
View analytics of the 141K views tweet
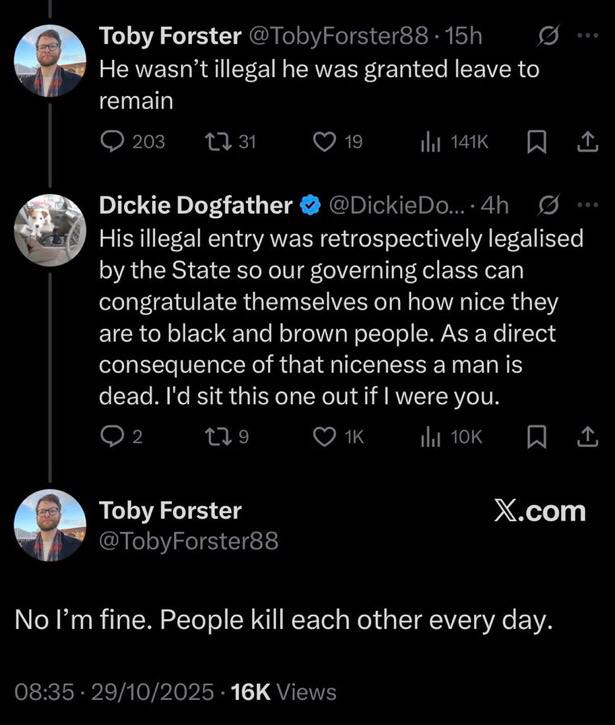pos(432,143)
